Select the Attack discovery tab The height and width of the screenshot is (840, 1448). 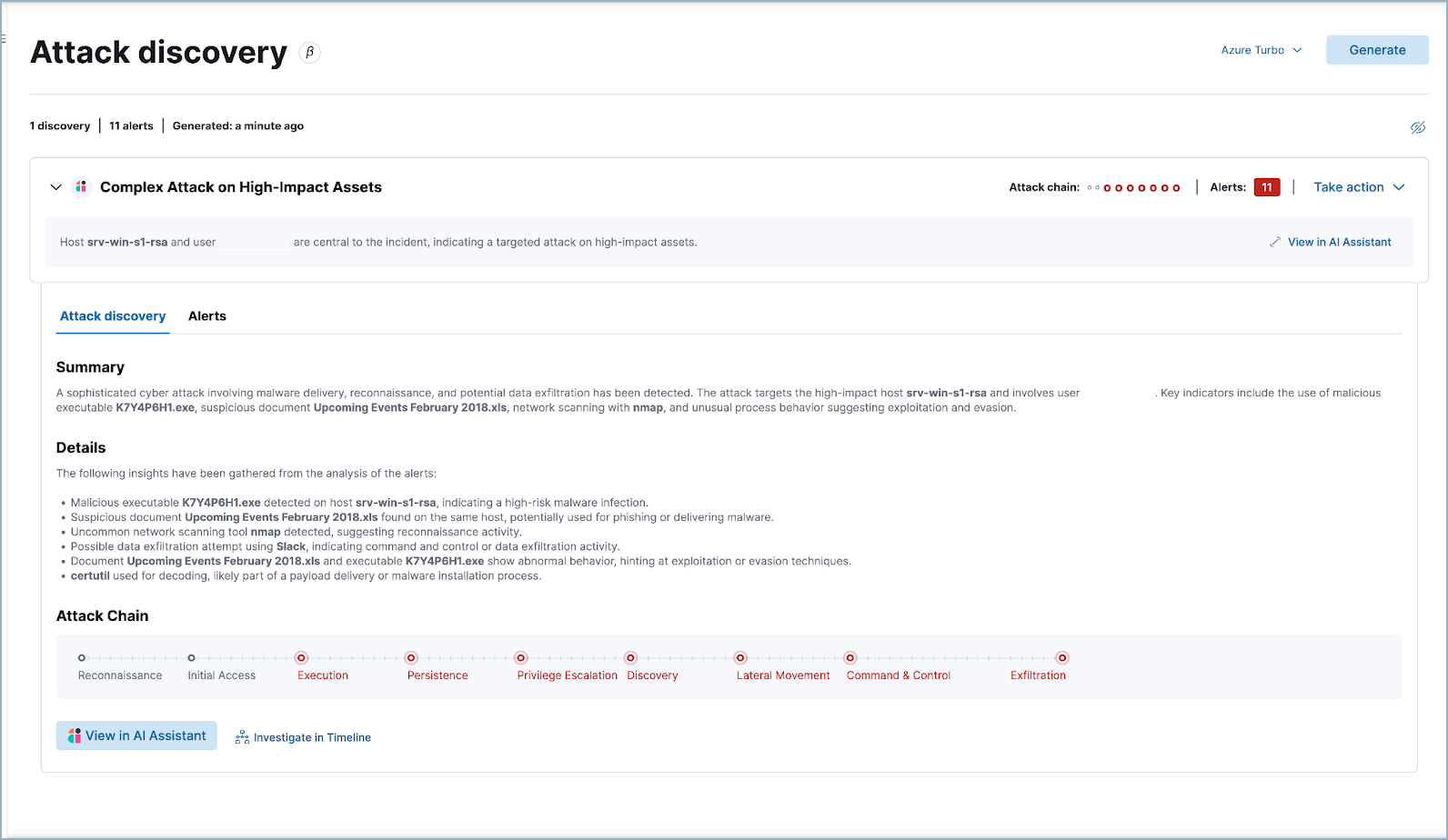[113, 316]
